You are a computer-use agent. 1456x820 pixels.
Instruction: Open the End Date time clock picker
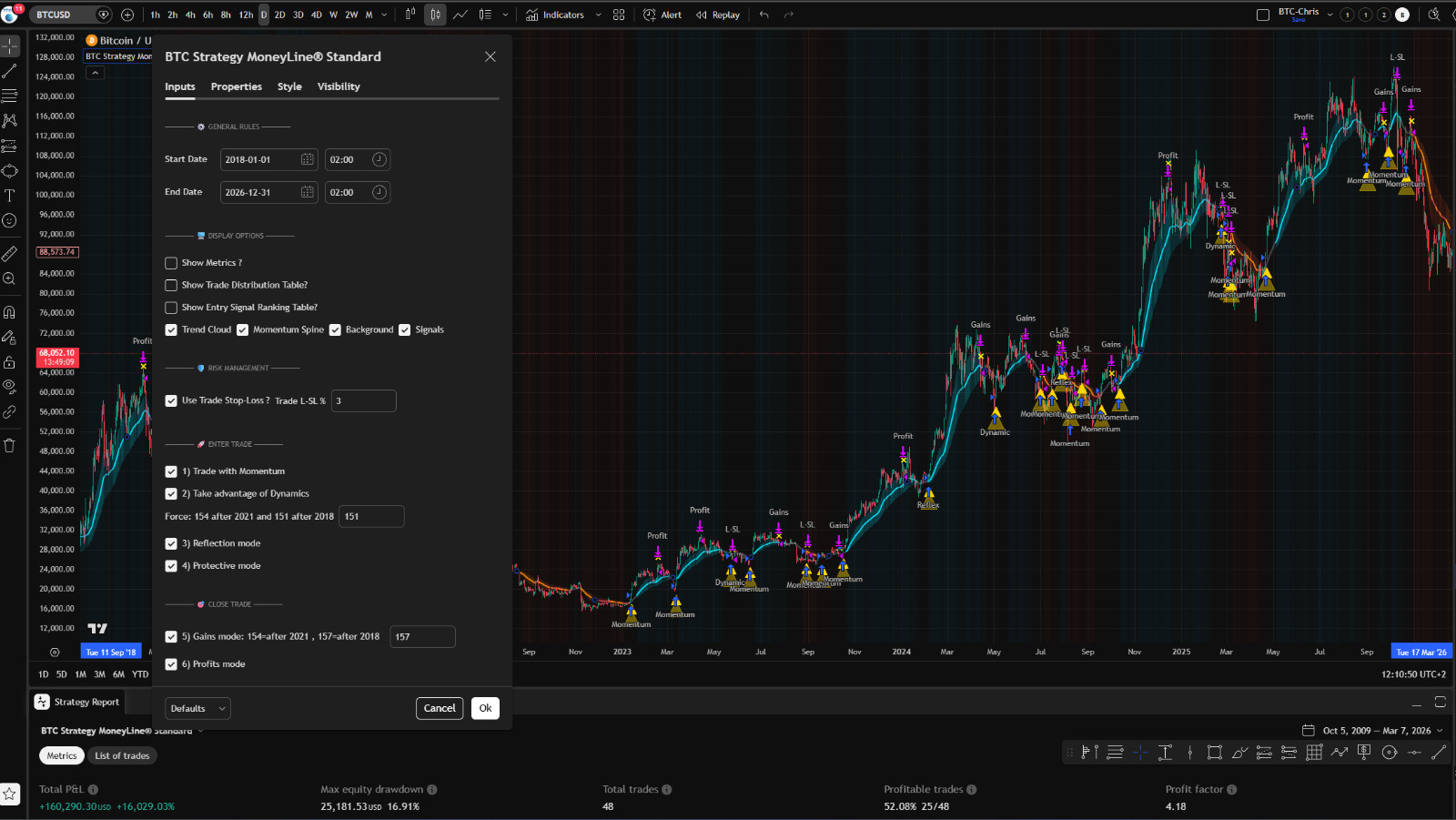[x=379, y=192]
